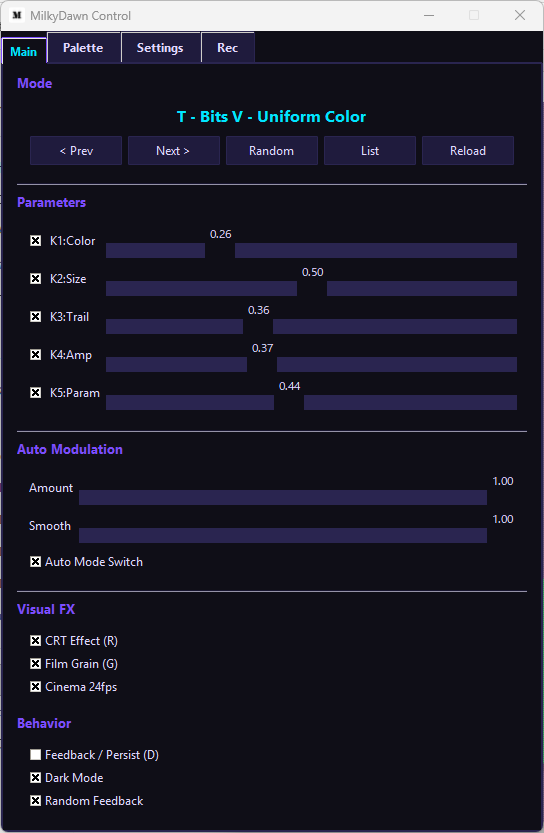Click the < Prev mode button

[76, 151]
